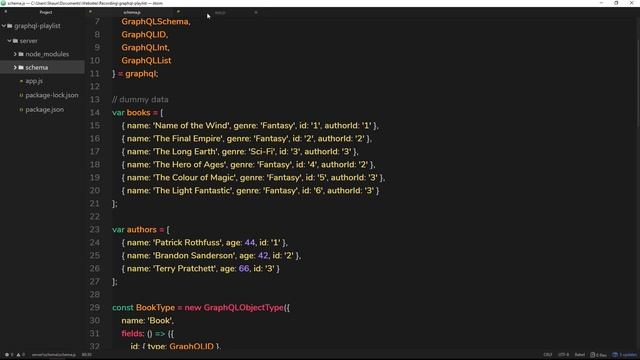Click 'The Colour of Magic' string
640x360 pixels.
[195, 178]
